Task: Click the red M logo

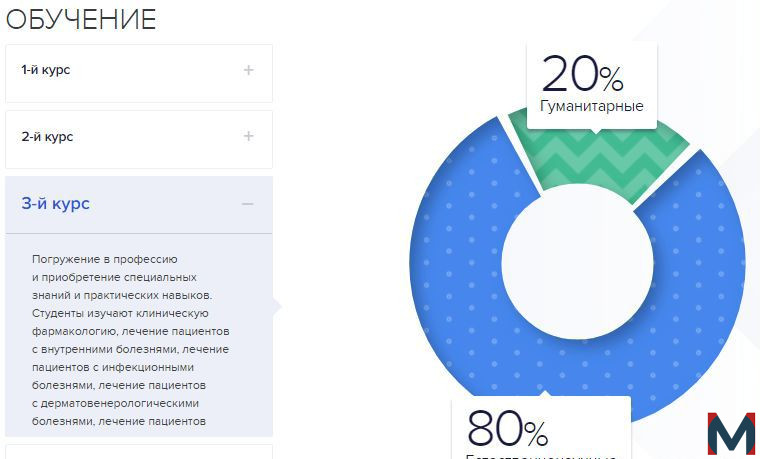Action: click(731, 433)
